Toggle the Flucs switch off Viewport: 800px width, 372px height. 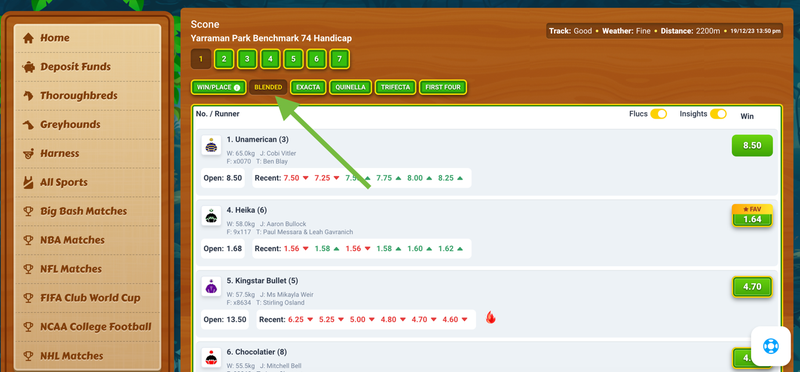coord(658,114)
